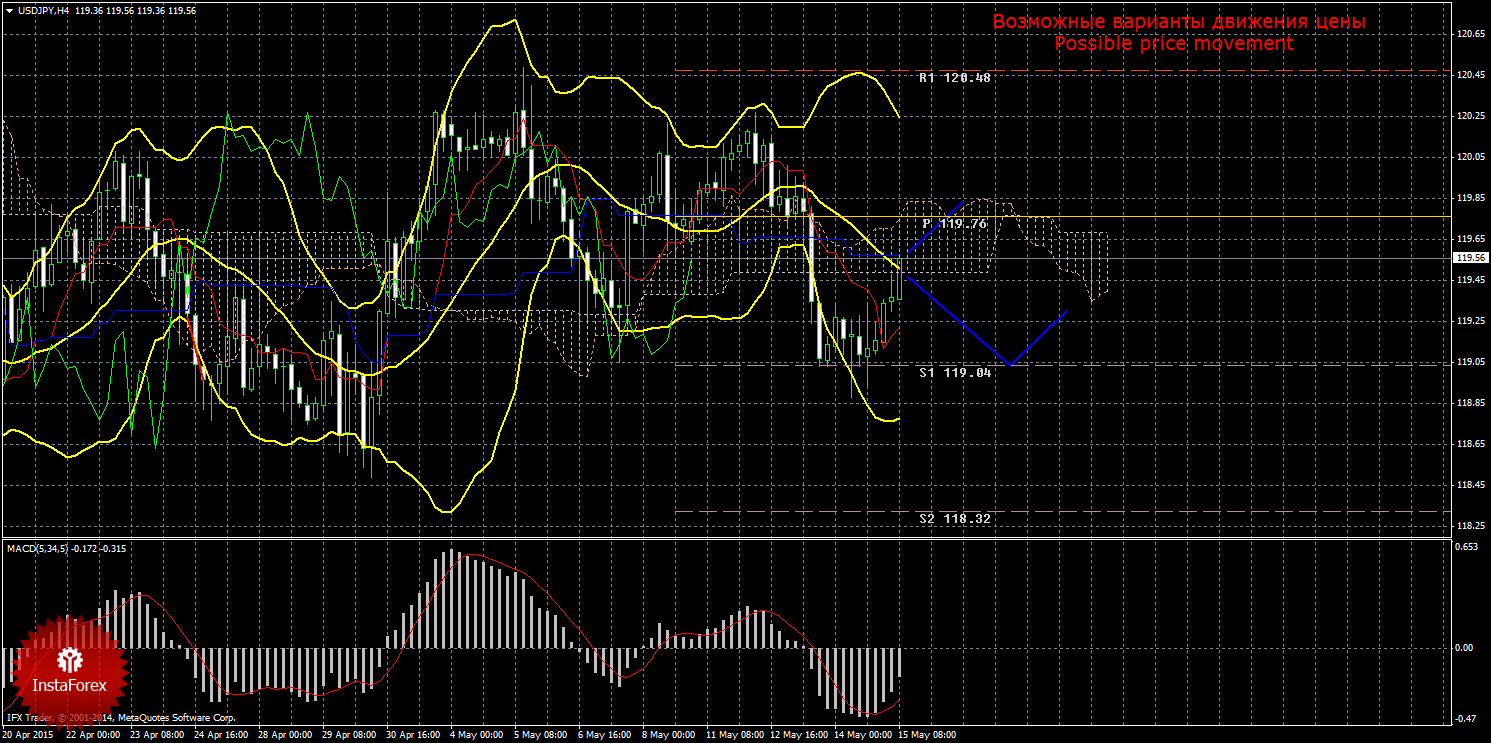Click the MACD scale value -0.47
The image size is (1491, 743).
coord(1467,718)
